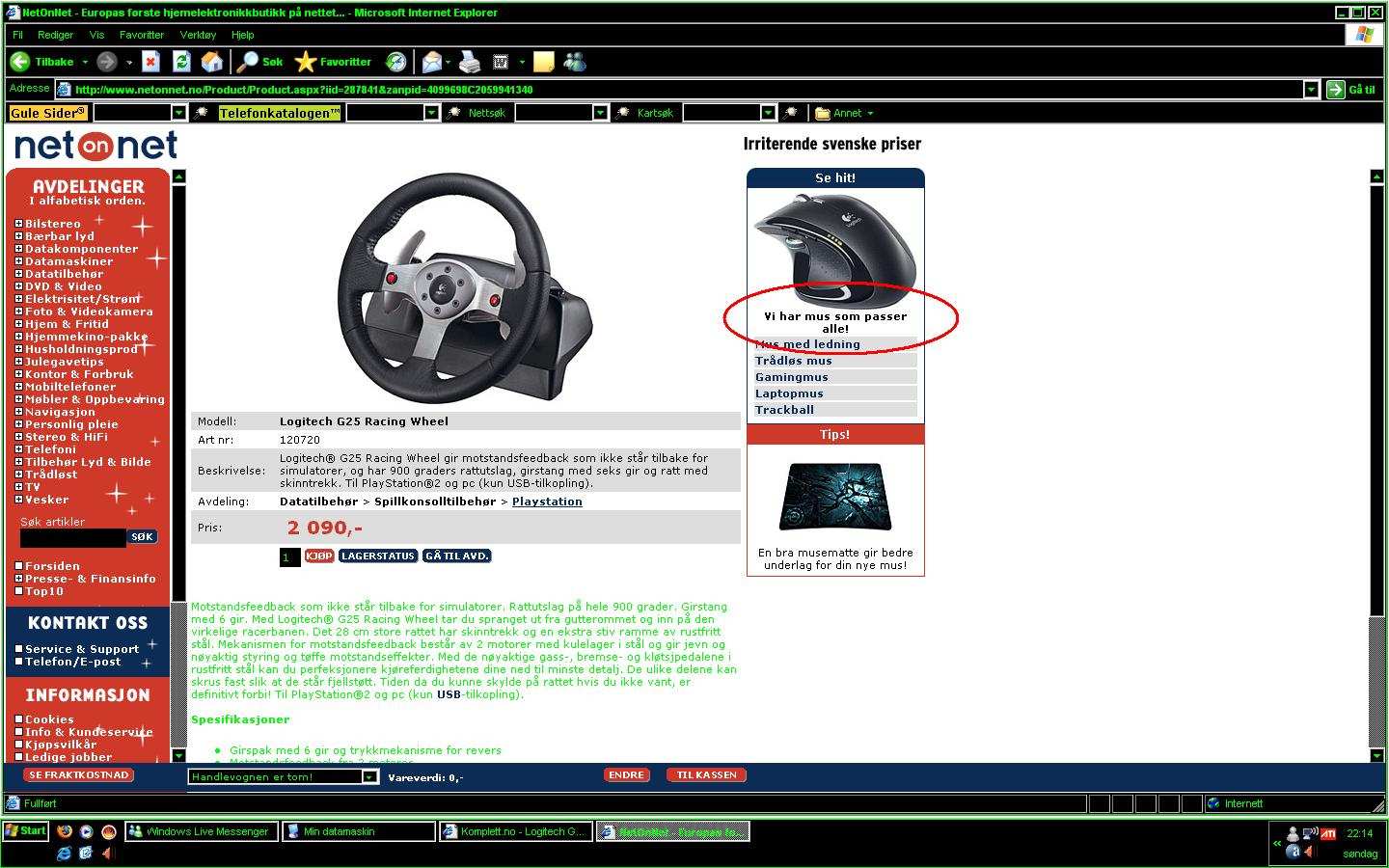
Task: Open the shopping cart dropdown Handlevognen
Action: 369,776
